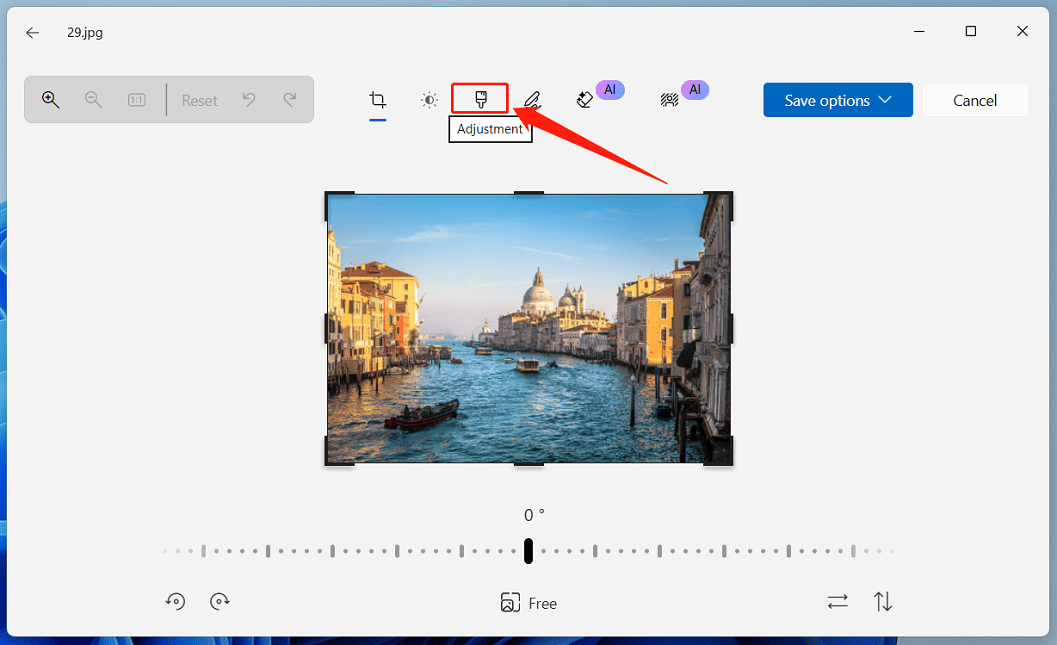
Task: Click the zoom in magnifier
Action: point(51,100)
